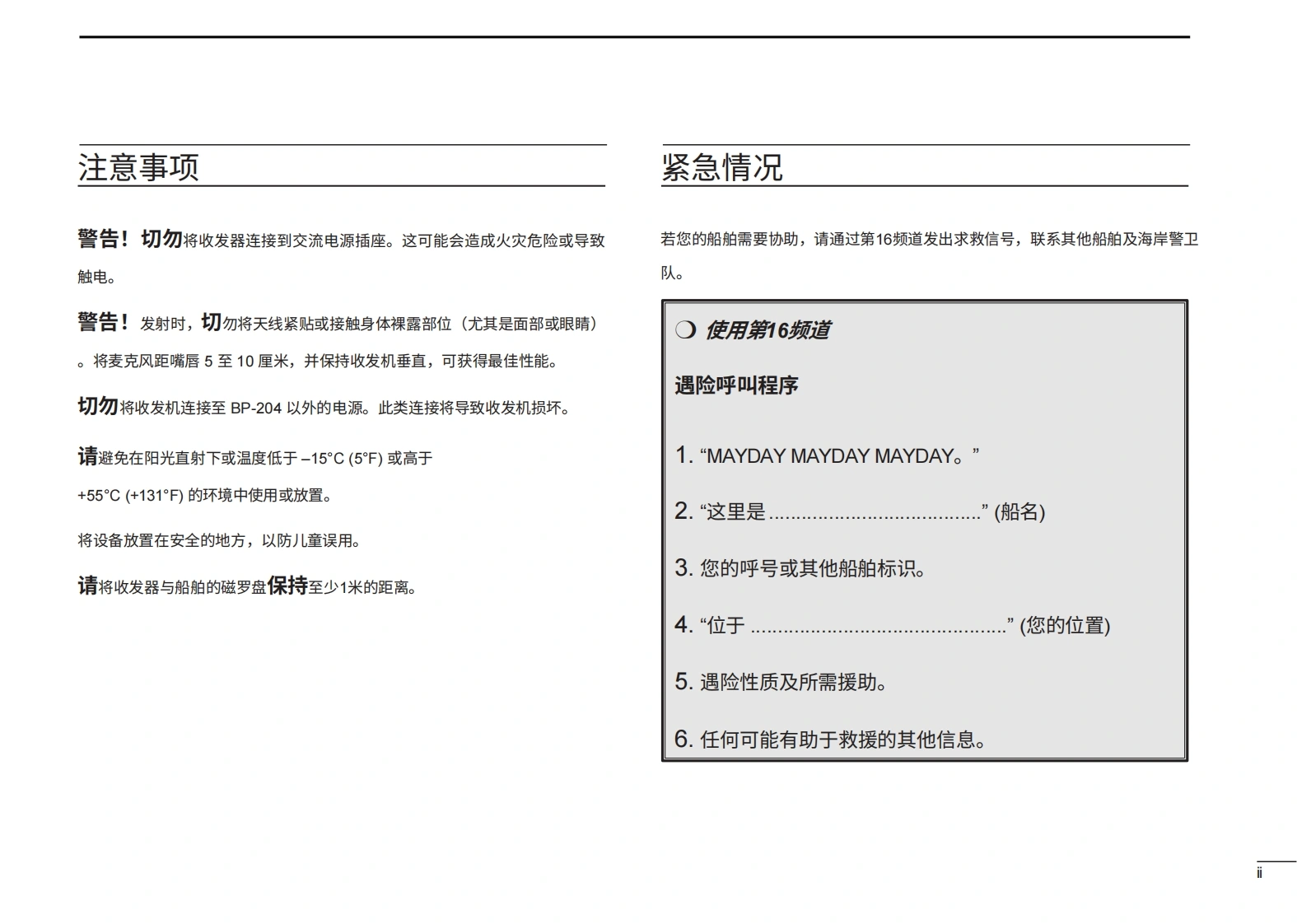
Task: Click the MAYDAY MAYDAY MAYDAY line
Action: (828, 455)
